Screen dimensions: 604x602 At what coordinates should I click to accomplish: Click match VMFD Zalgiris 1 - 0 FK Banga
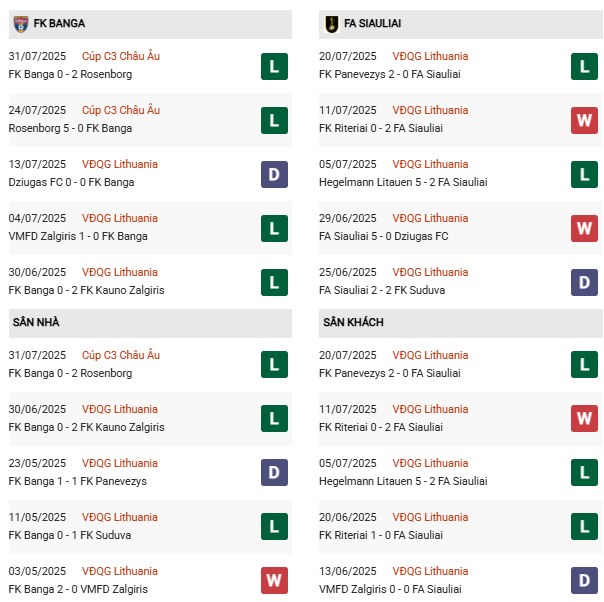(77, 236)
